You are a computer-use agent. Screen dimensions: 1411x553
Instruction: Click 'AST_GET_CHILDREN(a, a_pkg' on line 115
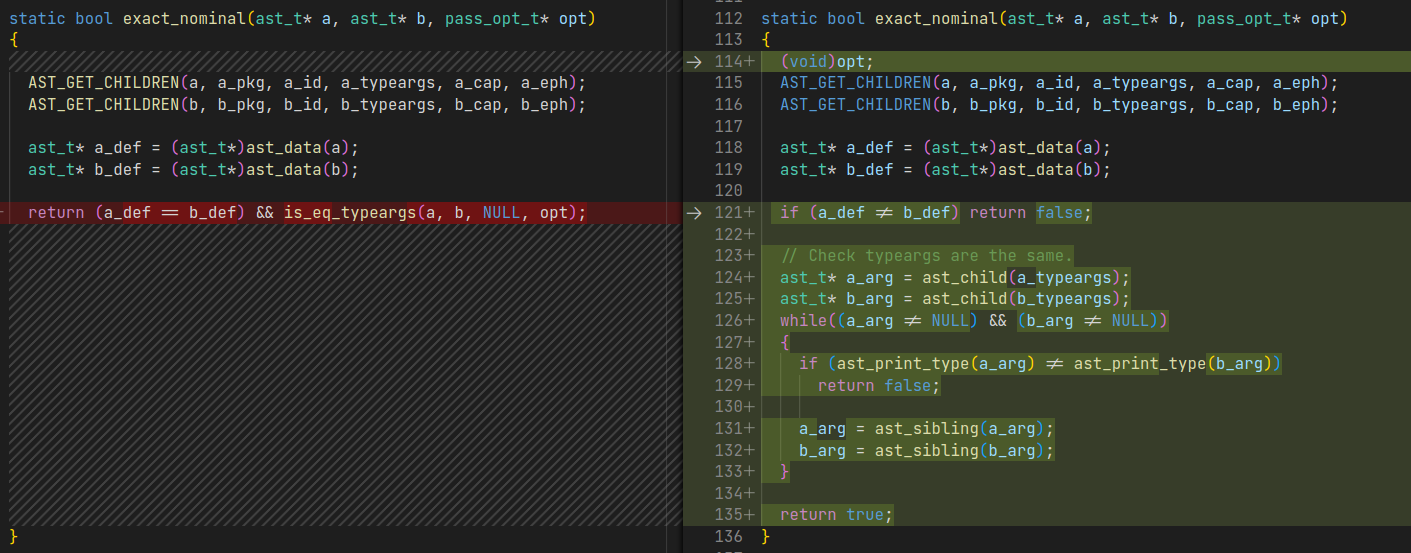(1059, 83)
